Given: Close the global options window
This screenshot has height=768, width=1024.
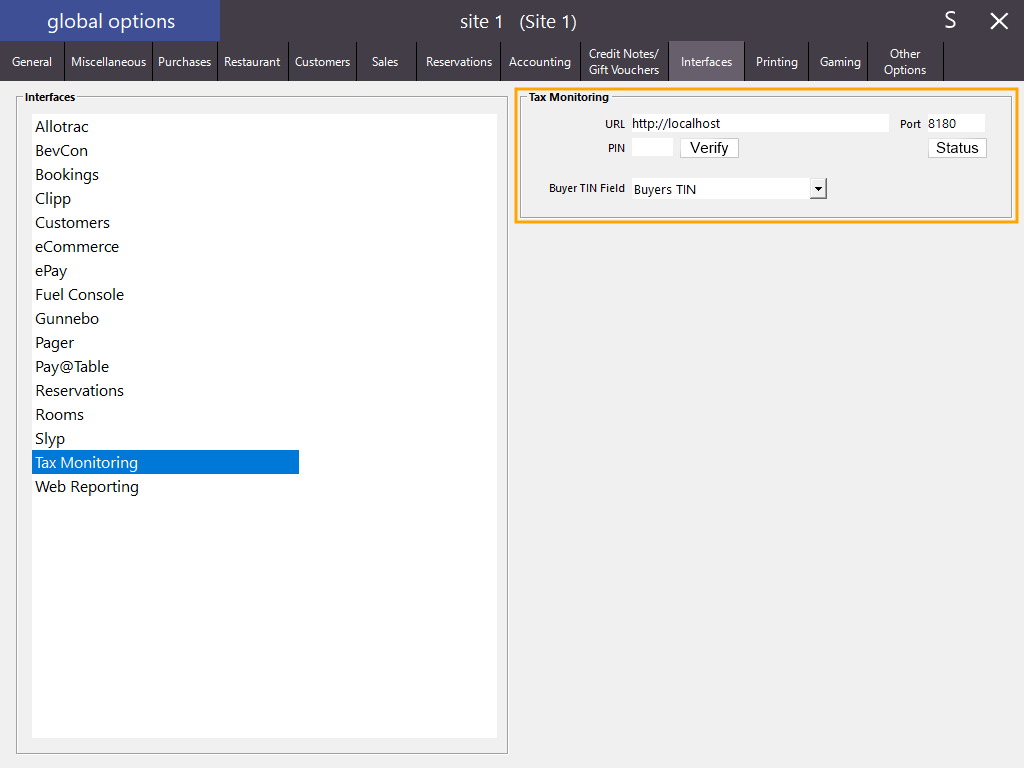Looking at the screenshot, I should (998, 21).
